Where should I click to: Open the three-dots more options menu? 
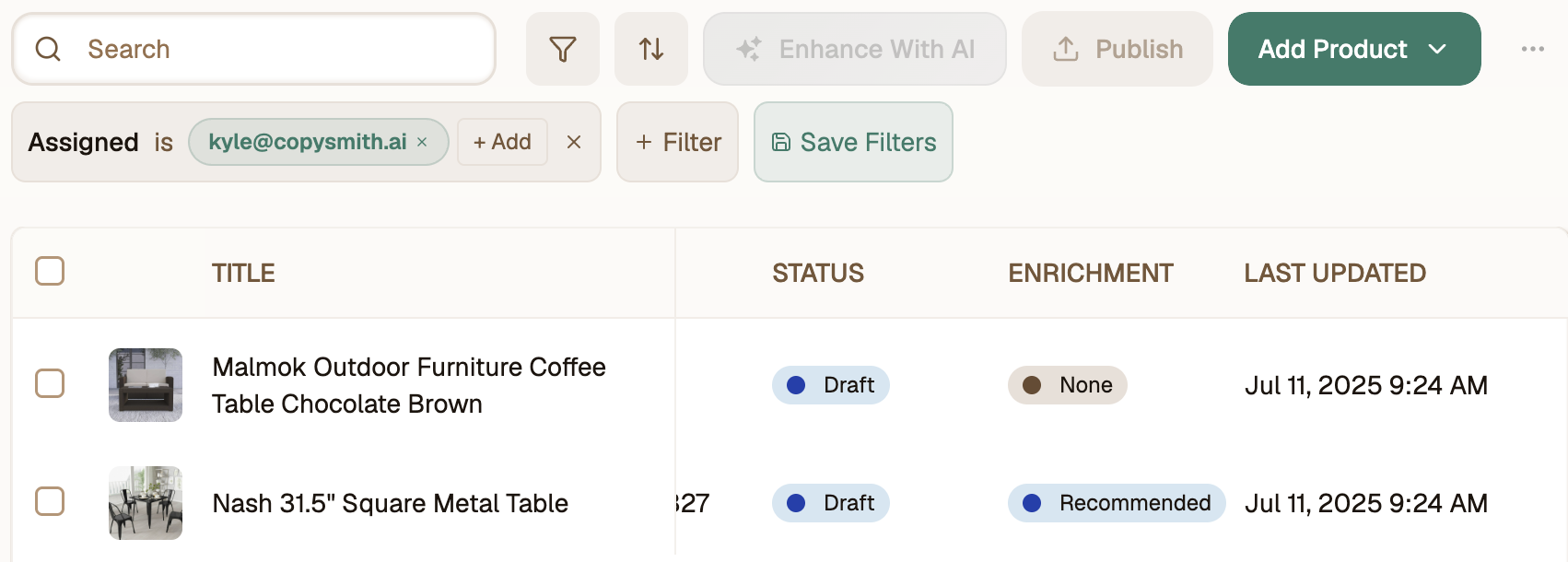point(1533,49)
